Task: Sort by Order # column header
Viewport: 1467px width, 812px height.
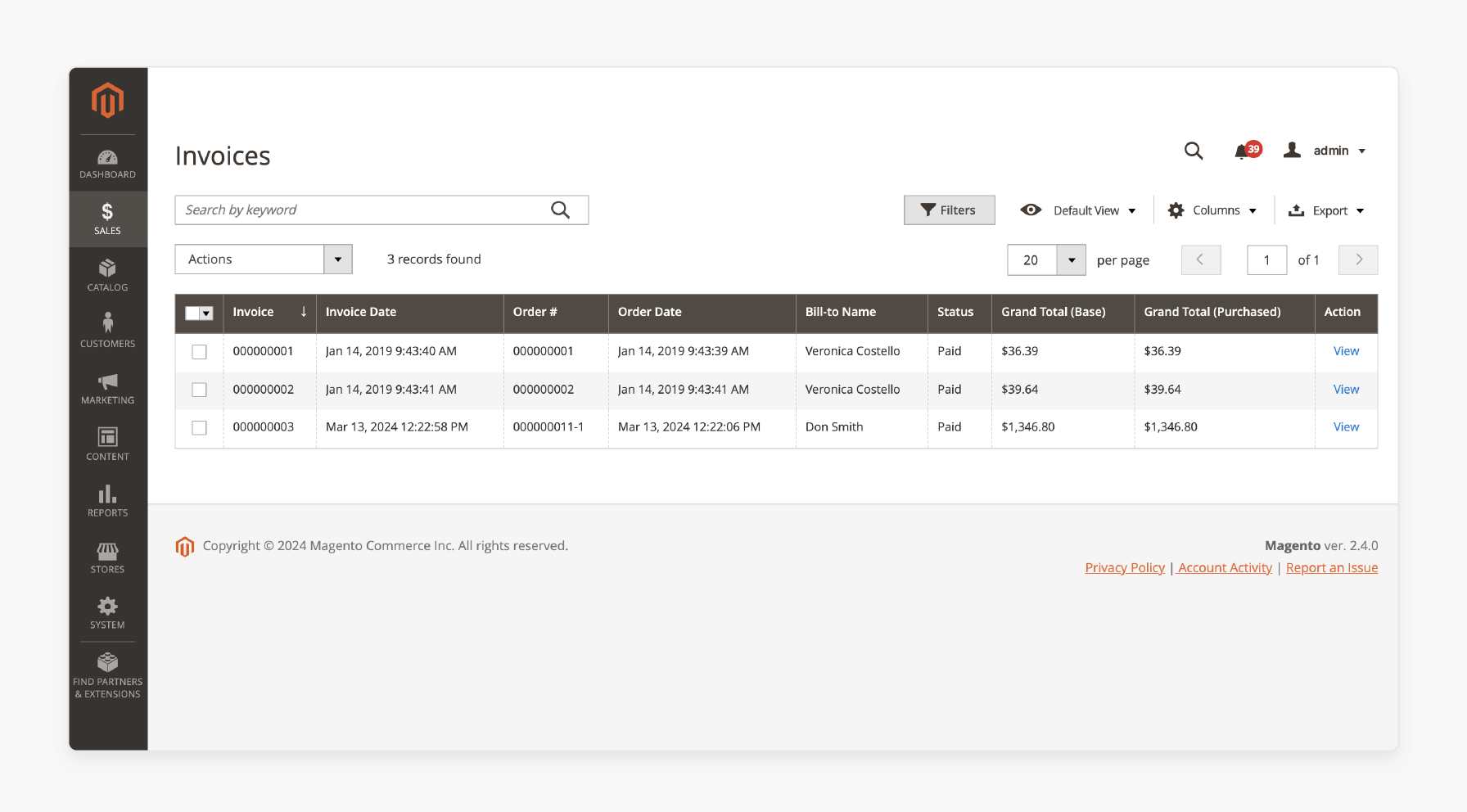Action: click(556, 313)
